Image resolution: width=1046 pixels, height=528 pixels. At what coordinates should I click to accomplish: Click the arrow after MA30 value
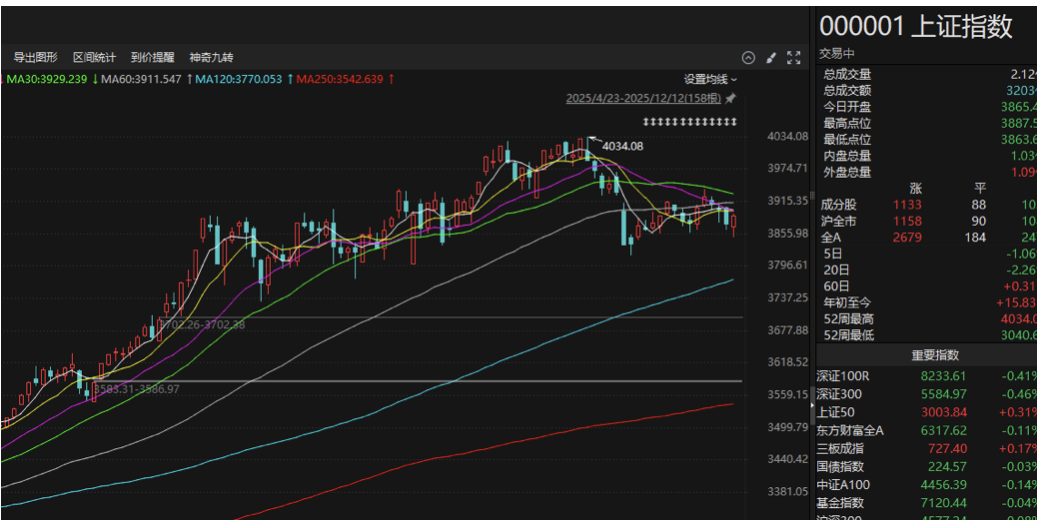tap(95, 79)
